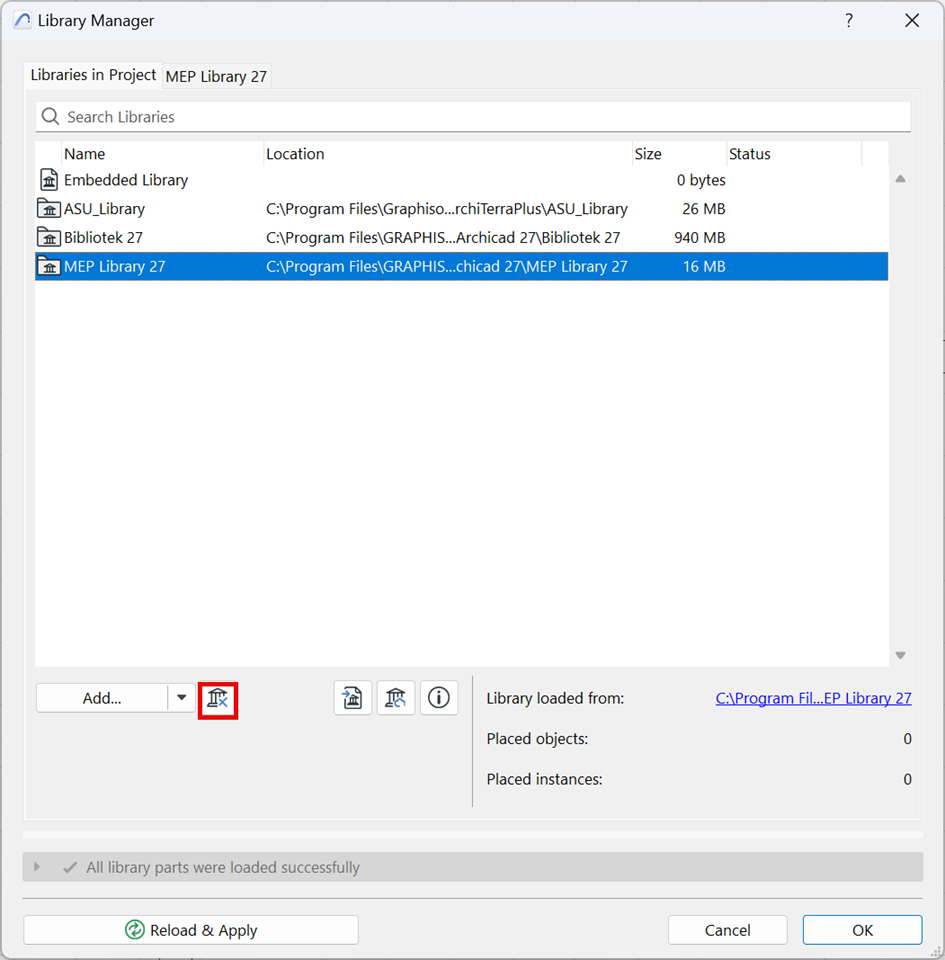Switch to Libraries in Project tab
This screenshot has width=945, height=960.
[x=93, y=75]
